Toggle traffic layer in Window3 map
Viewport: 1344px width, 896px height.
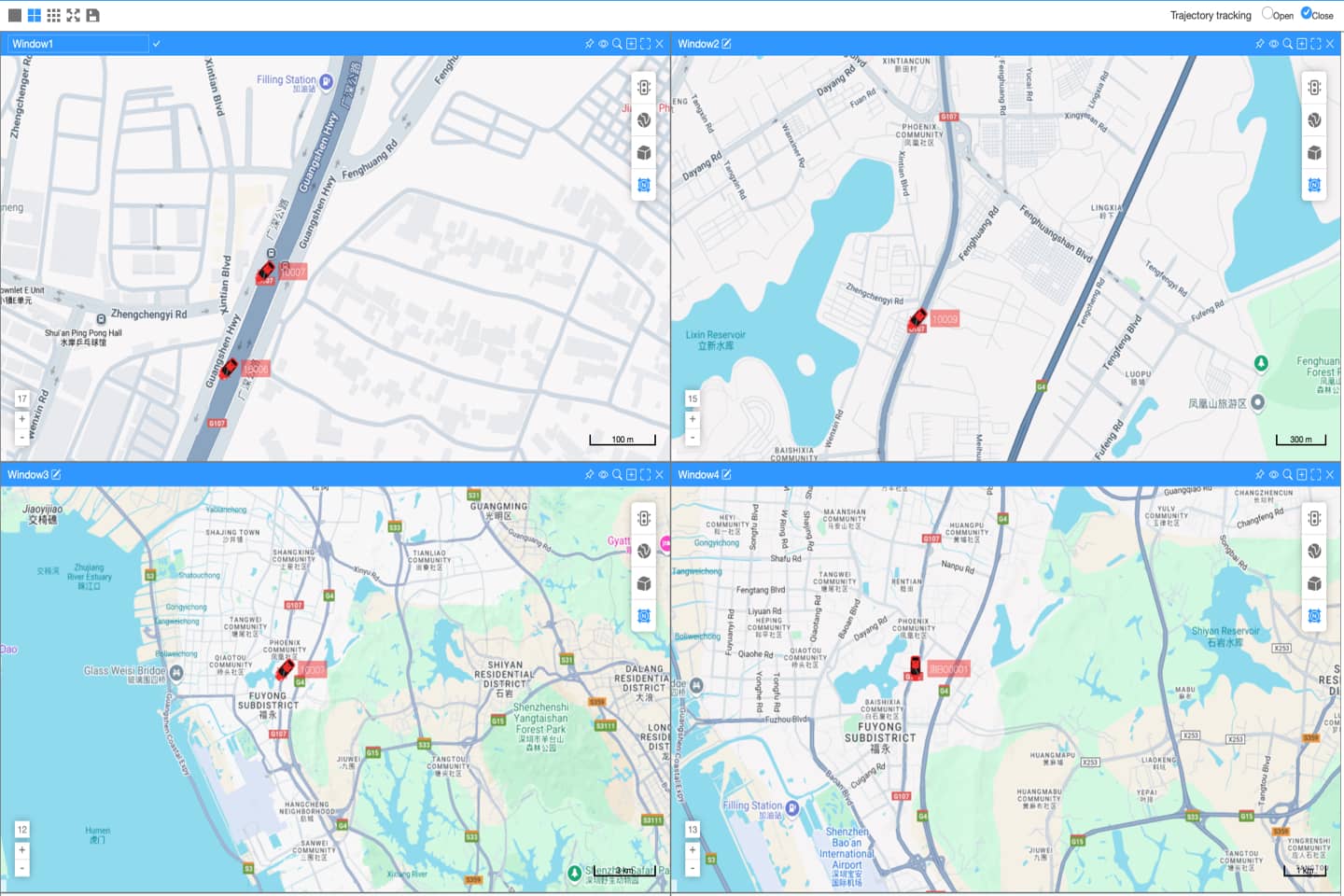click(x=644, y=518)
